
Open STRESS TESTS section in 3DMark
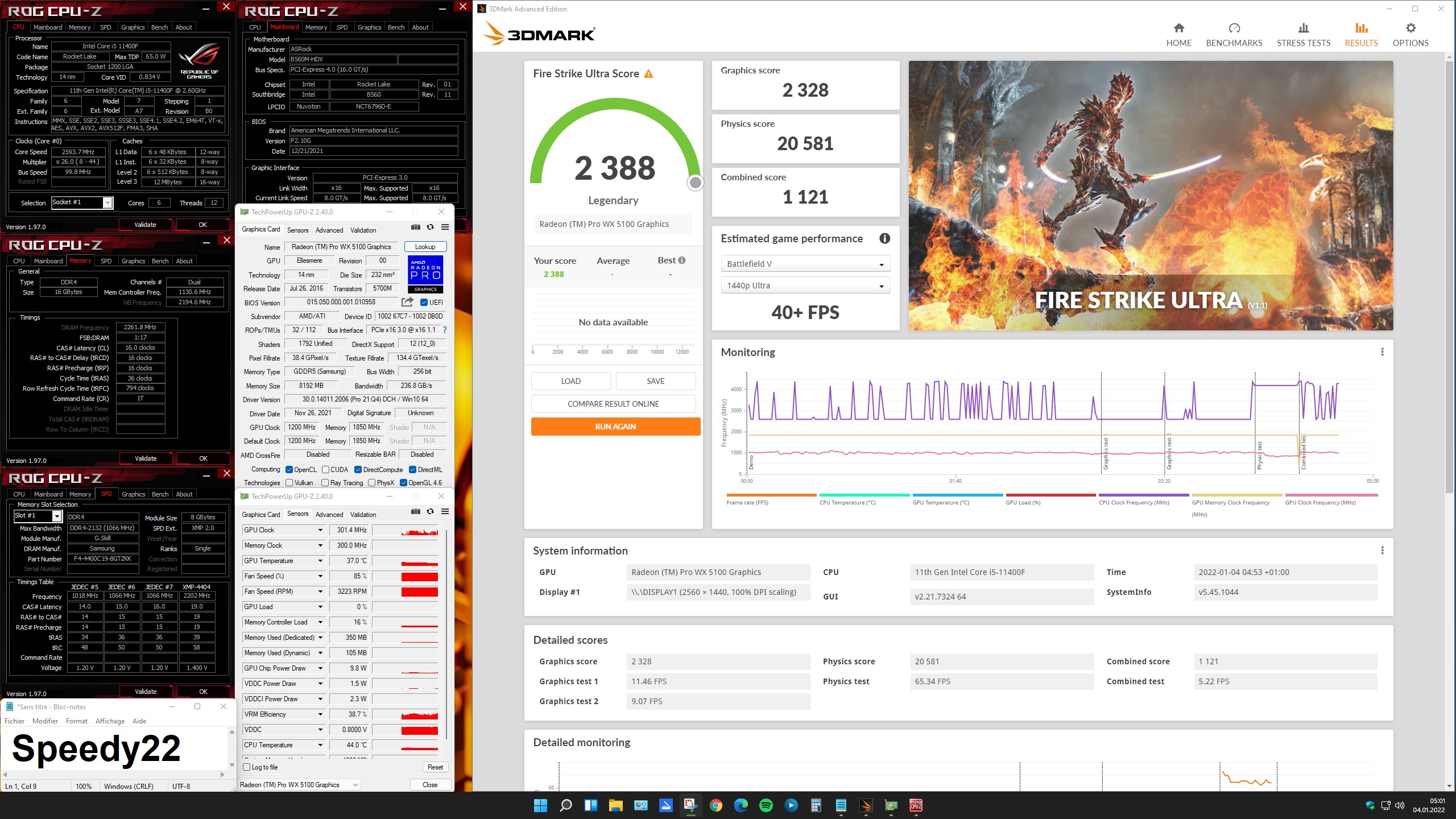coord(1304,35)
